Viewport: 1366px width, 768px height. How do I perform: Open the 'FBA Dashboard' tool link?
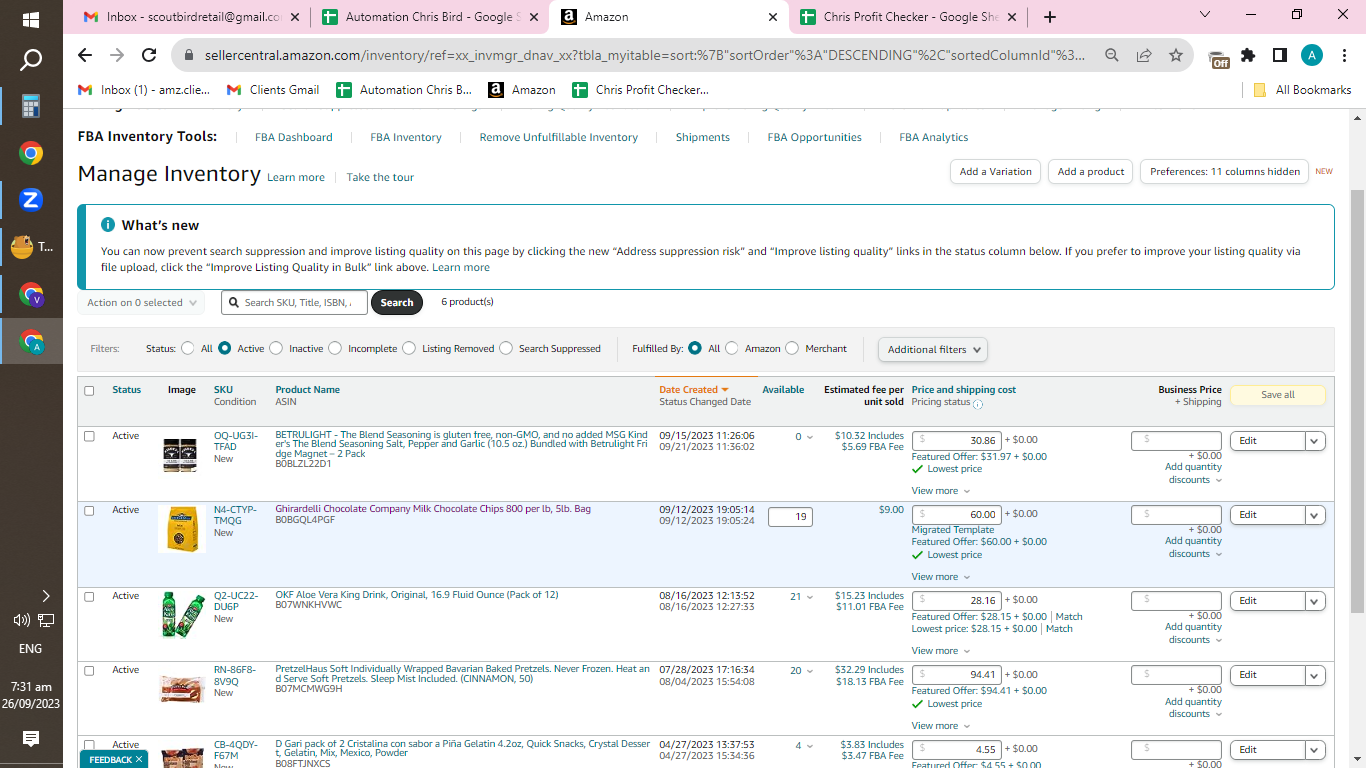tap(294, 138)
